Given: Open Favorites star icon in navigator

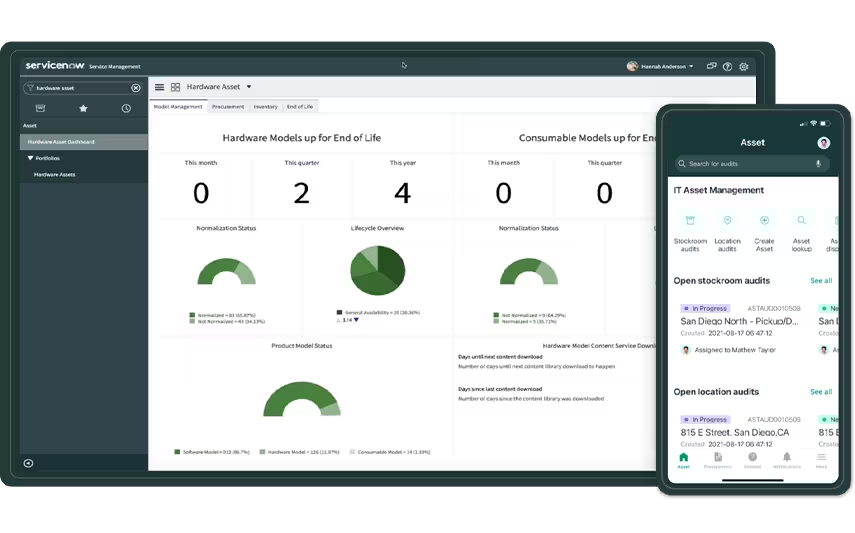Looking at the screenshot, I should [x=83, y=108].
